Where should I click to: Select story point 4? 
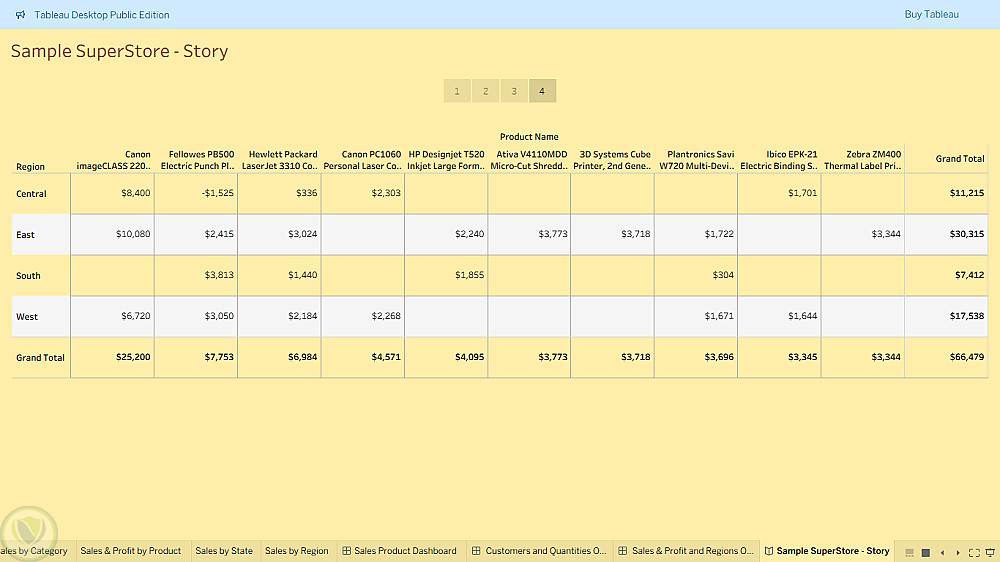click(542, 91)
